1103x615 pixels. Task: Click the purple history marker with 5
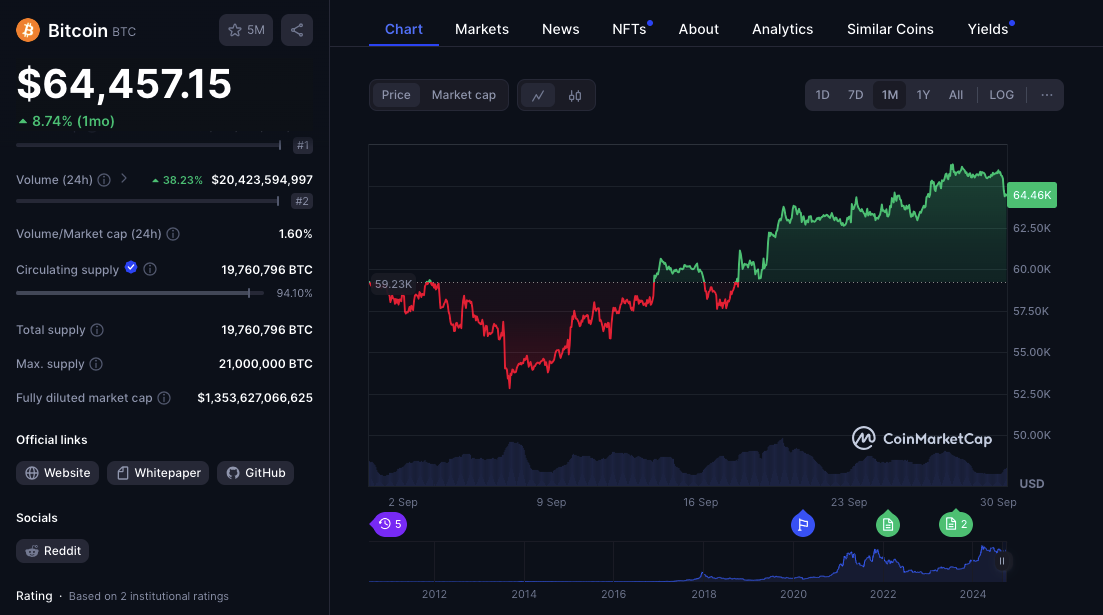(x=390, y=524)
